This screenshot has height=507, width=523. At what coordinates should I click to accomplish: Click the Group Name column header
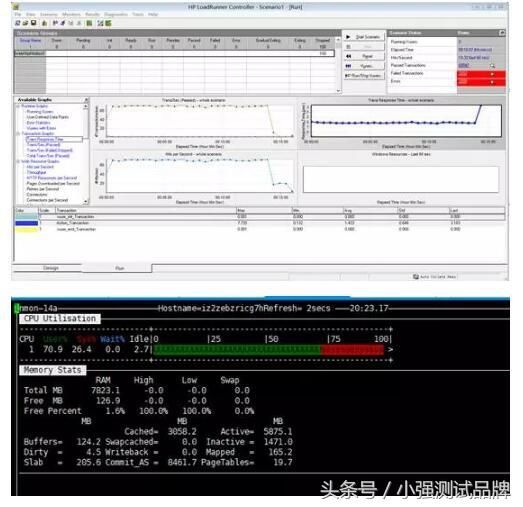(x=30, y=40)
